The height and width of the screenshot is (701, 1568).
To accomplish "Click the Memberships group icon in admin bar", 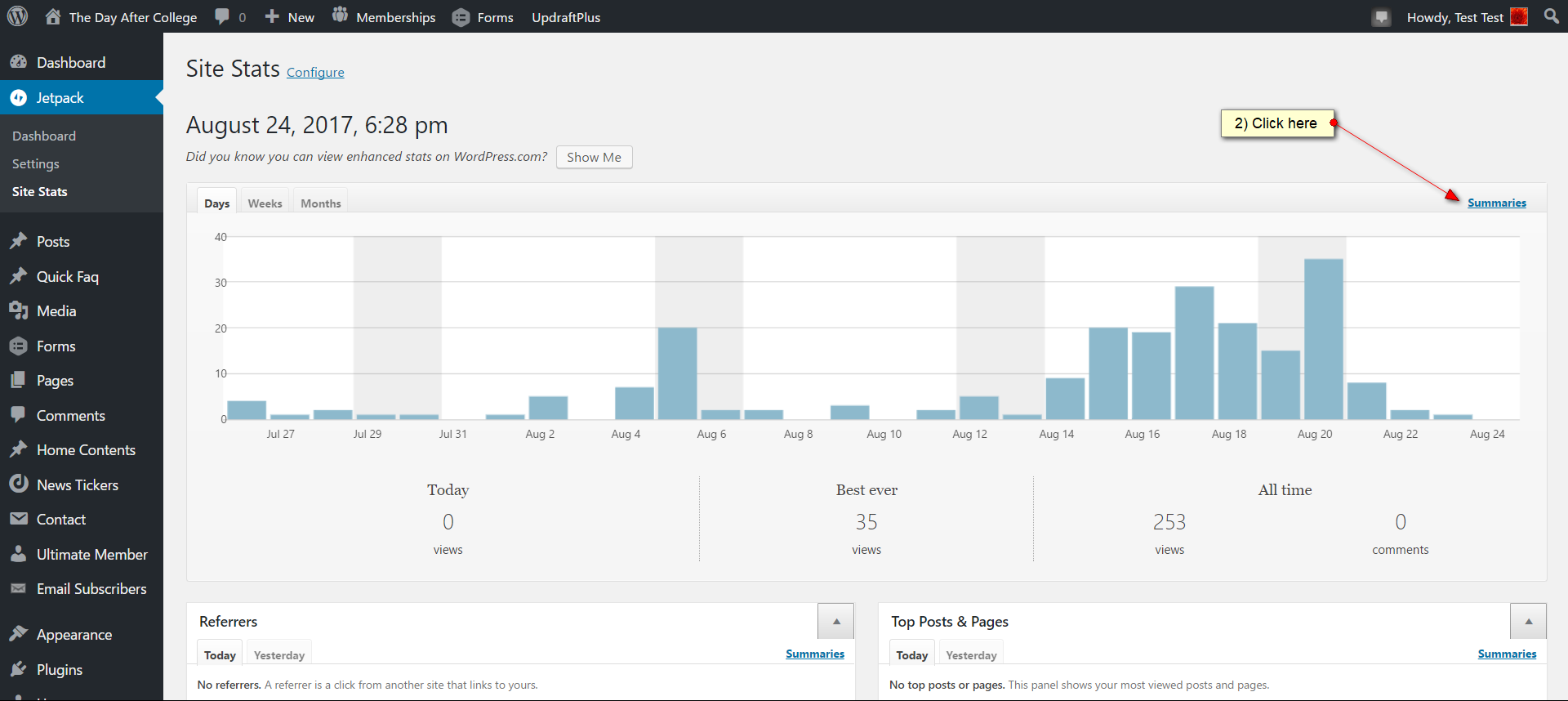I will click(x=341, y=16).
